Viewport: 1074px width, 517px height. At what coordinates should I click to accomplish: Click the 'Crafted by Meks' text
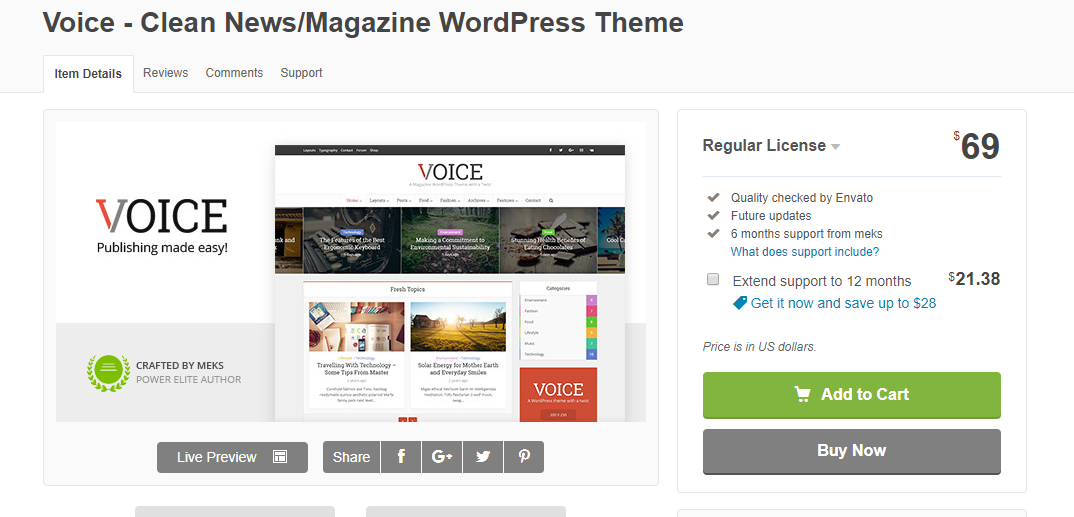[179, 366]
